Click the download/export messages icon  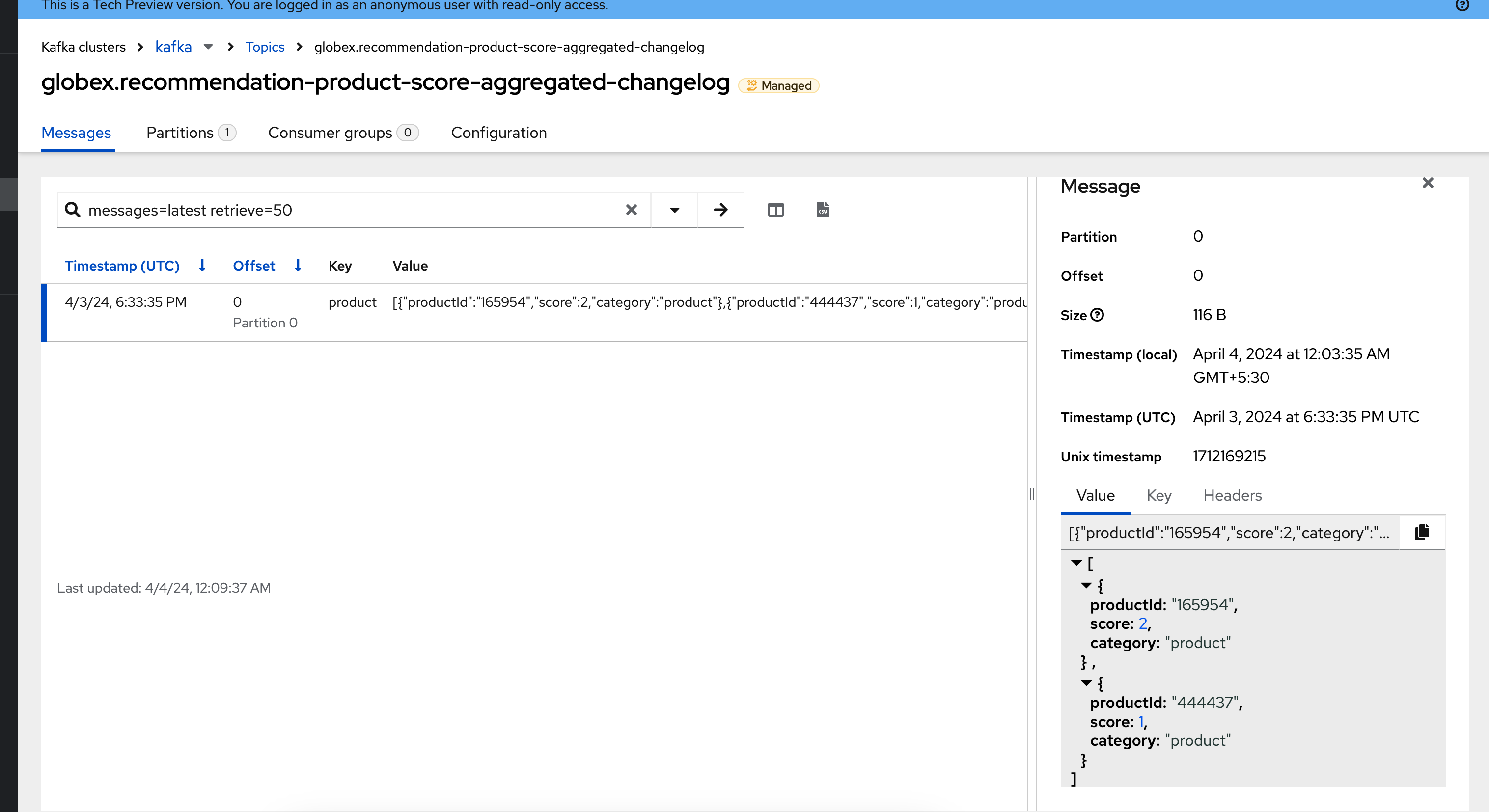pyautogui.click(x=821, y=209)
